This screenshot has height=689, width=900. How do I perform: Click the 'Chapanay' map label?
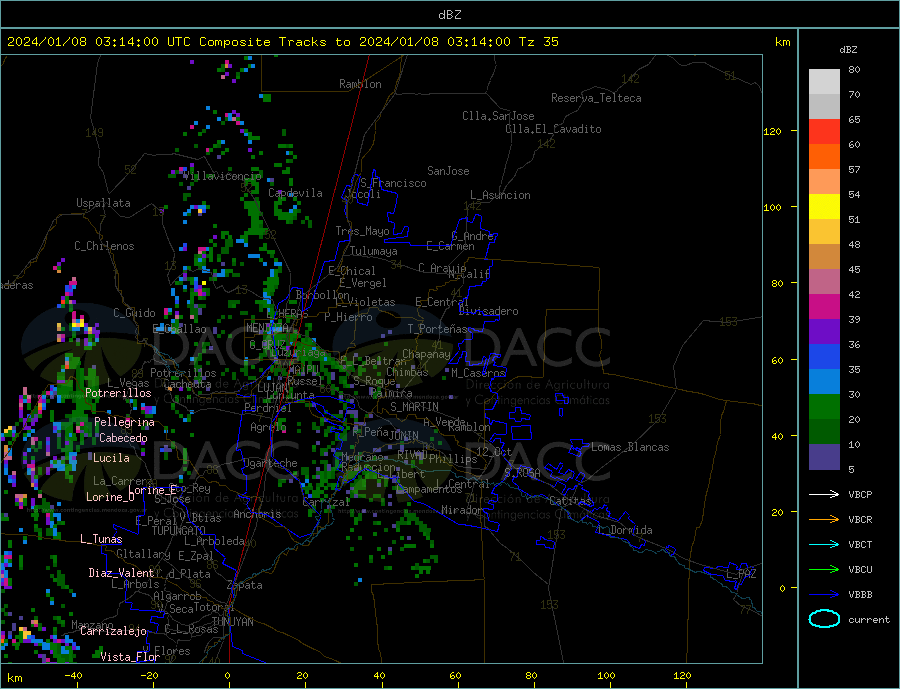pyautogui.click(x=426, y=354)
